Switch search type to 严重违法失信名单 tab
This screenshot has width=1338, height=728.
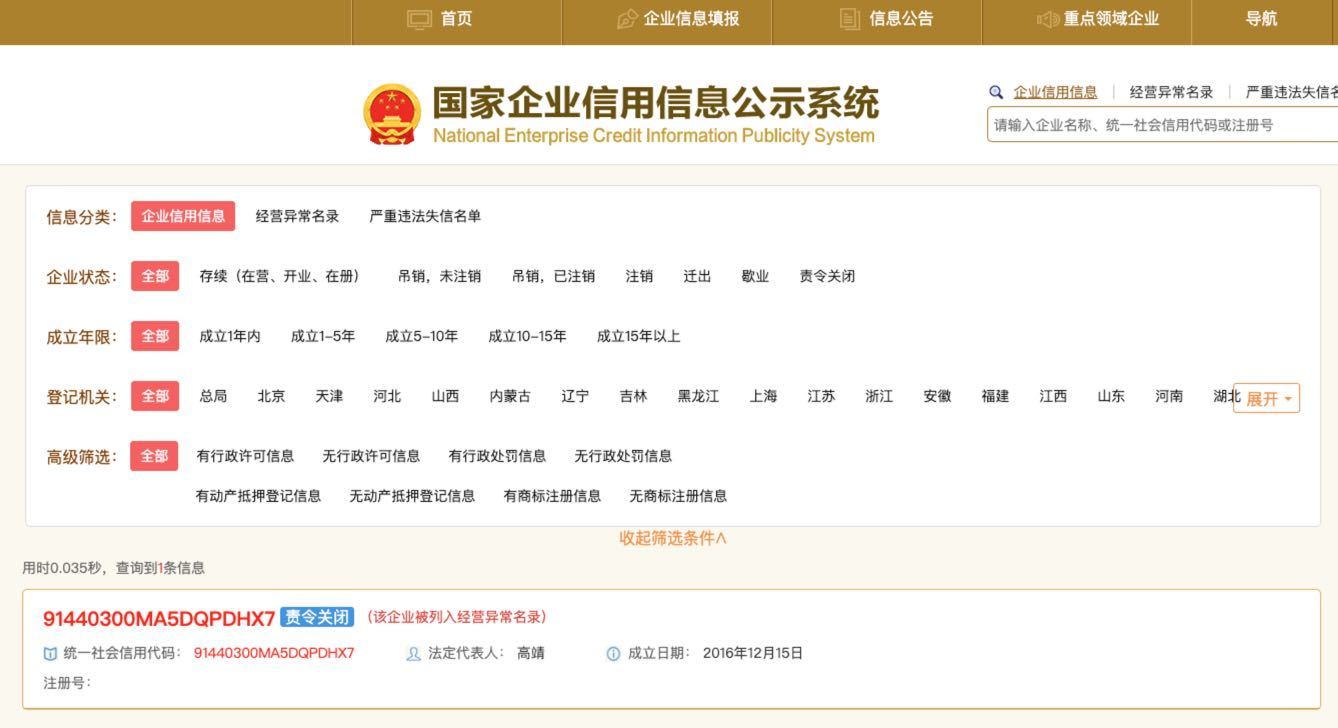1292,92
